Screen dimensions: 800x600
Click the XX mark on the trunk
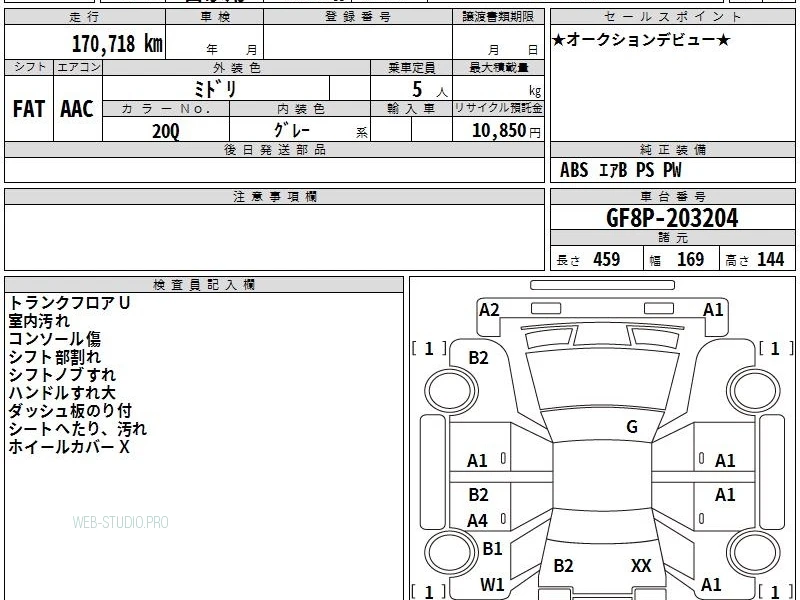pos(641,565)
